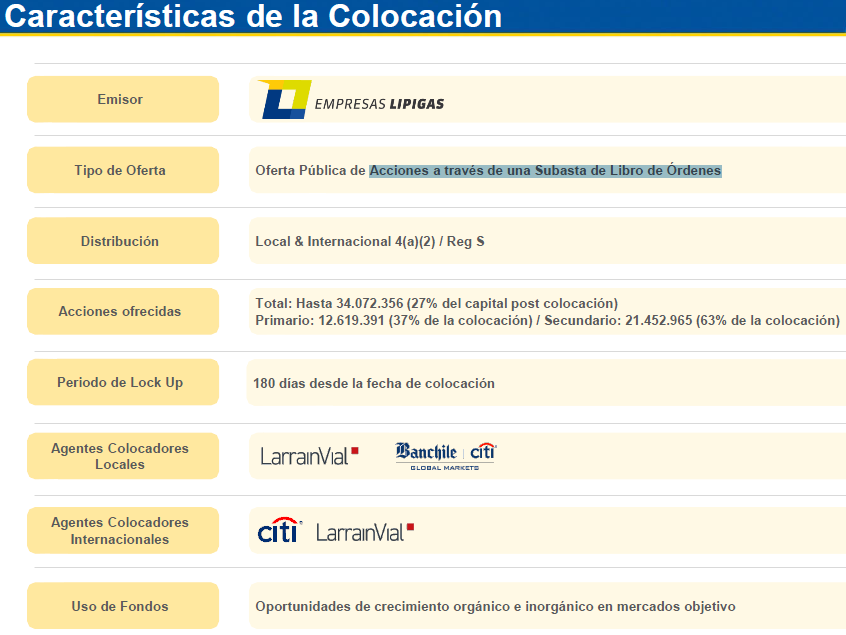Select the Emisor label box
846x635 pixels.
pyautogui.click(x=122, y=99)
